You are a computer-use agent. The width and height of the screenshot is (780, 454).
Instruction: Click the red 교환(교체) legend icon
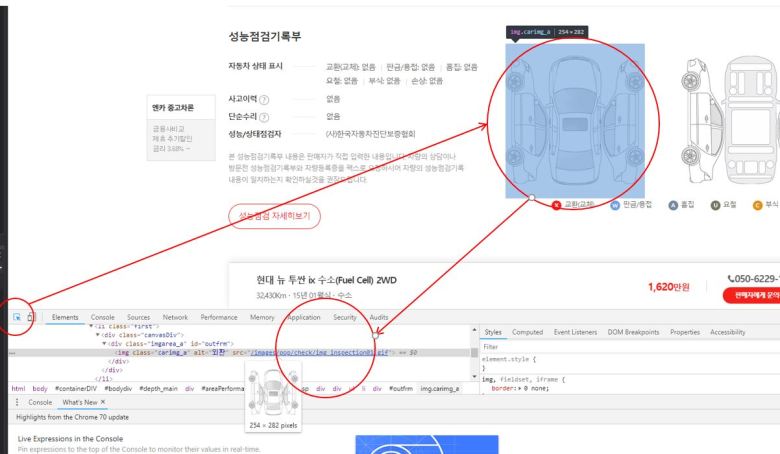click(556, 204)
